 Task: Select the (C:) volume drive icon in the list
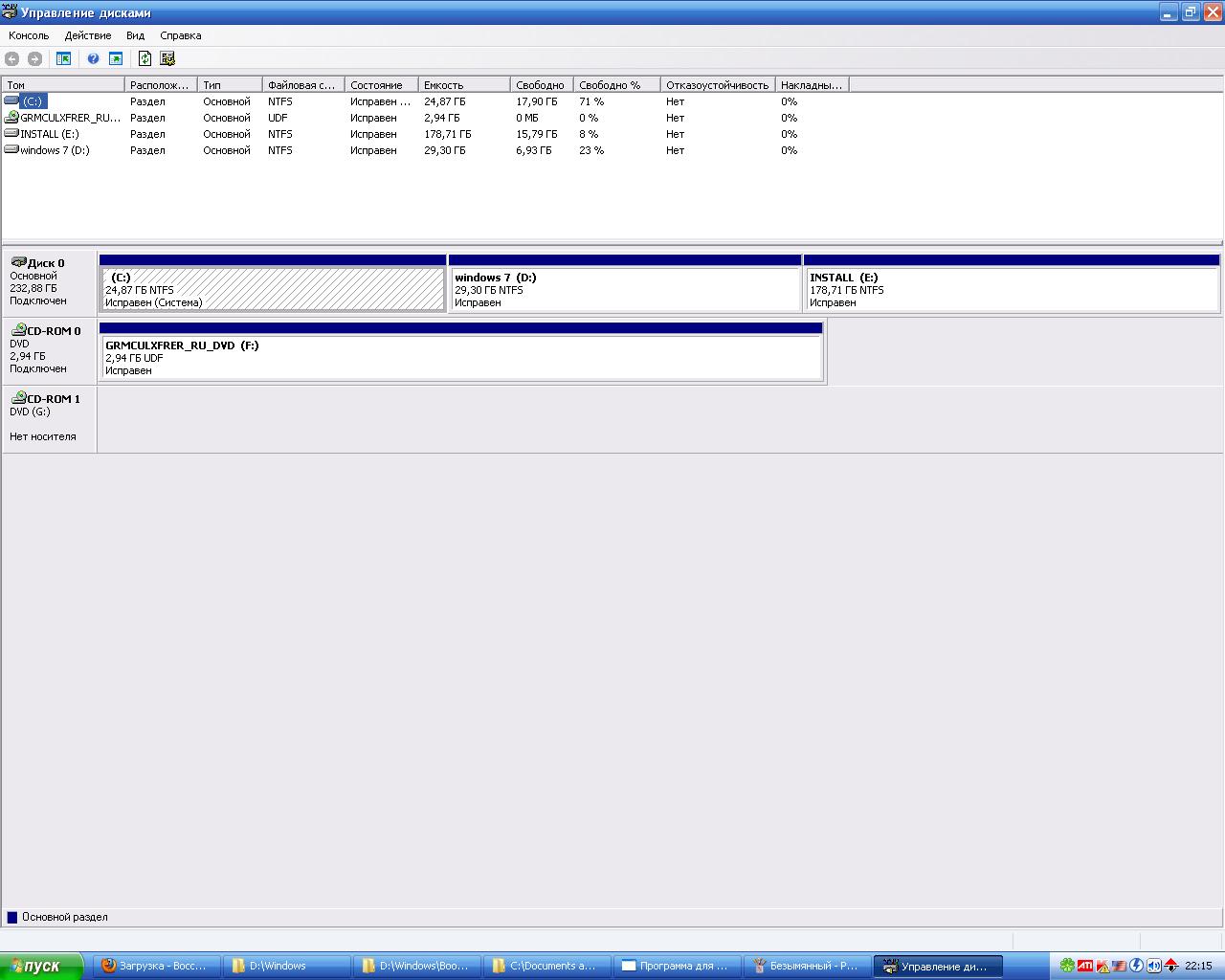click(x=11, y=100)
